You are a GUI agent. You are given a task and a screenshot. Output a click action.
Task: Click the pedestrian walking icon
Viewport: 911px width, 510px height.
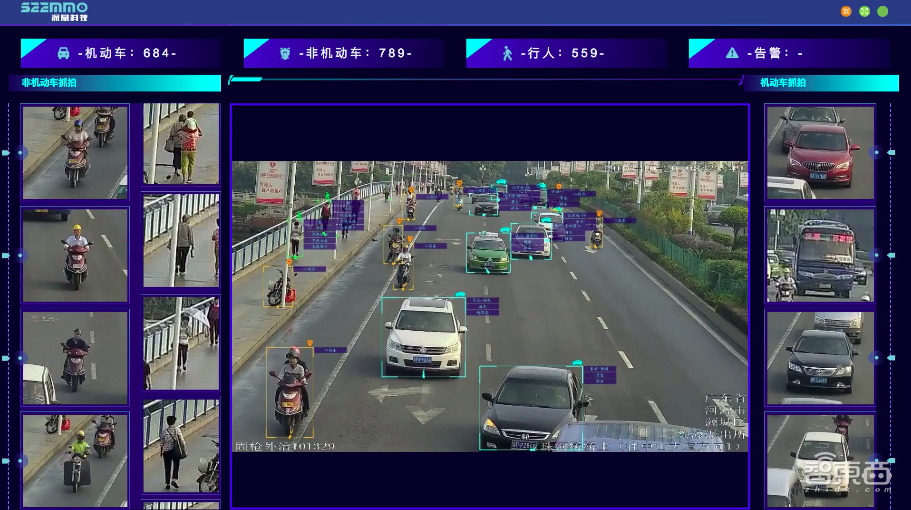pos(507,53)
